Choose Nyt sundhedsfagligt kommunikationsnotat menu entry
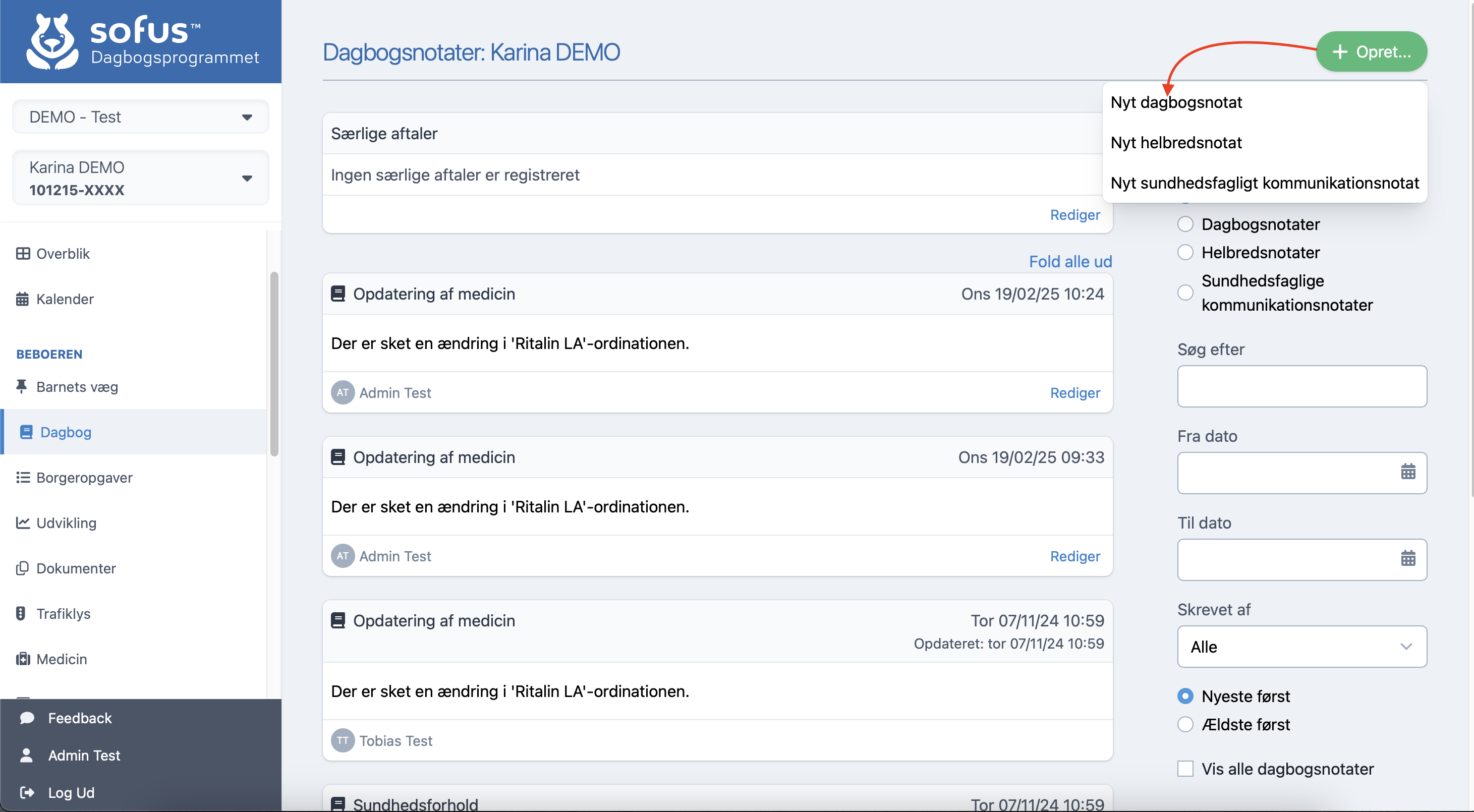 click(1264, 183)
